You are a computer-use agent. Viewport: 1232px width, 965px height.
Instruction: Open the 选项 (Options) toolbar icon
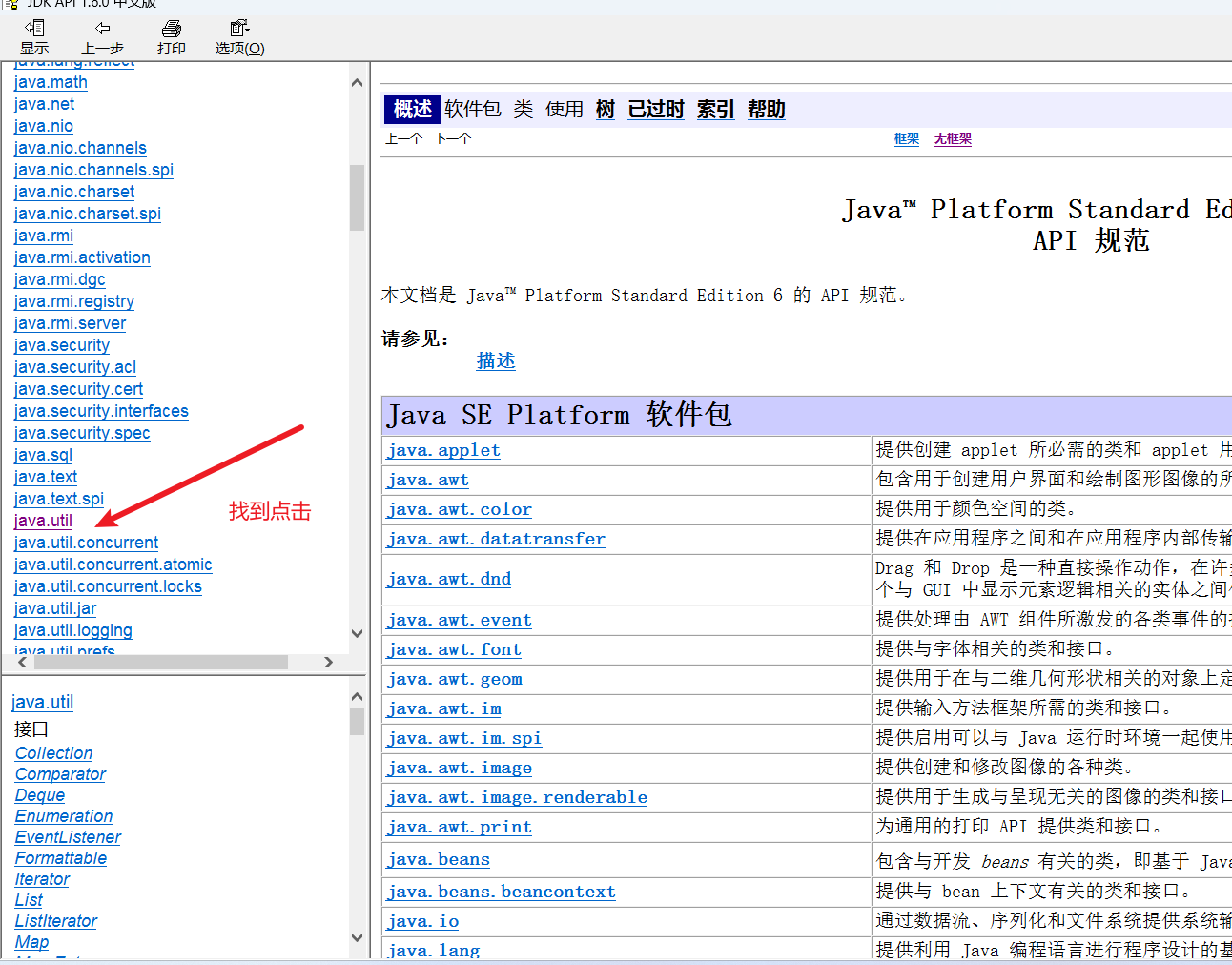click(x=239, y=37)
